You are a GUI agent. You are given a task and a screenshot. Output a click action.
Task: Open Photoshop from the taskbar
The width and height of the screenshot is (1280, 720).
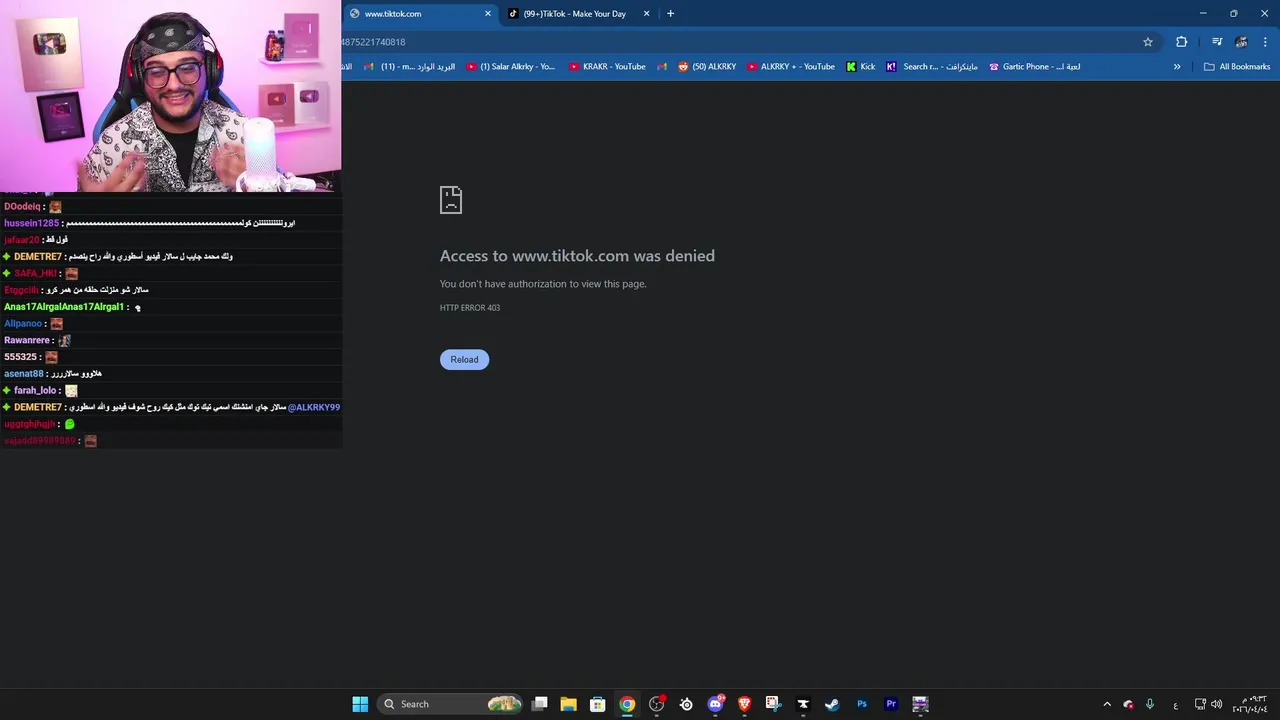[861, 704]
